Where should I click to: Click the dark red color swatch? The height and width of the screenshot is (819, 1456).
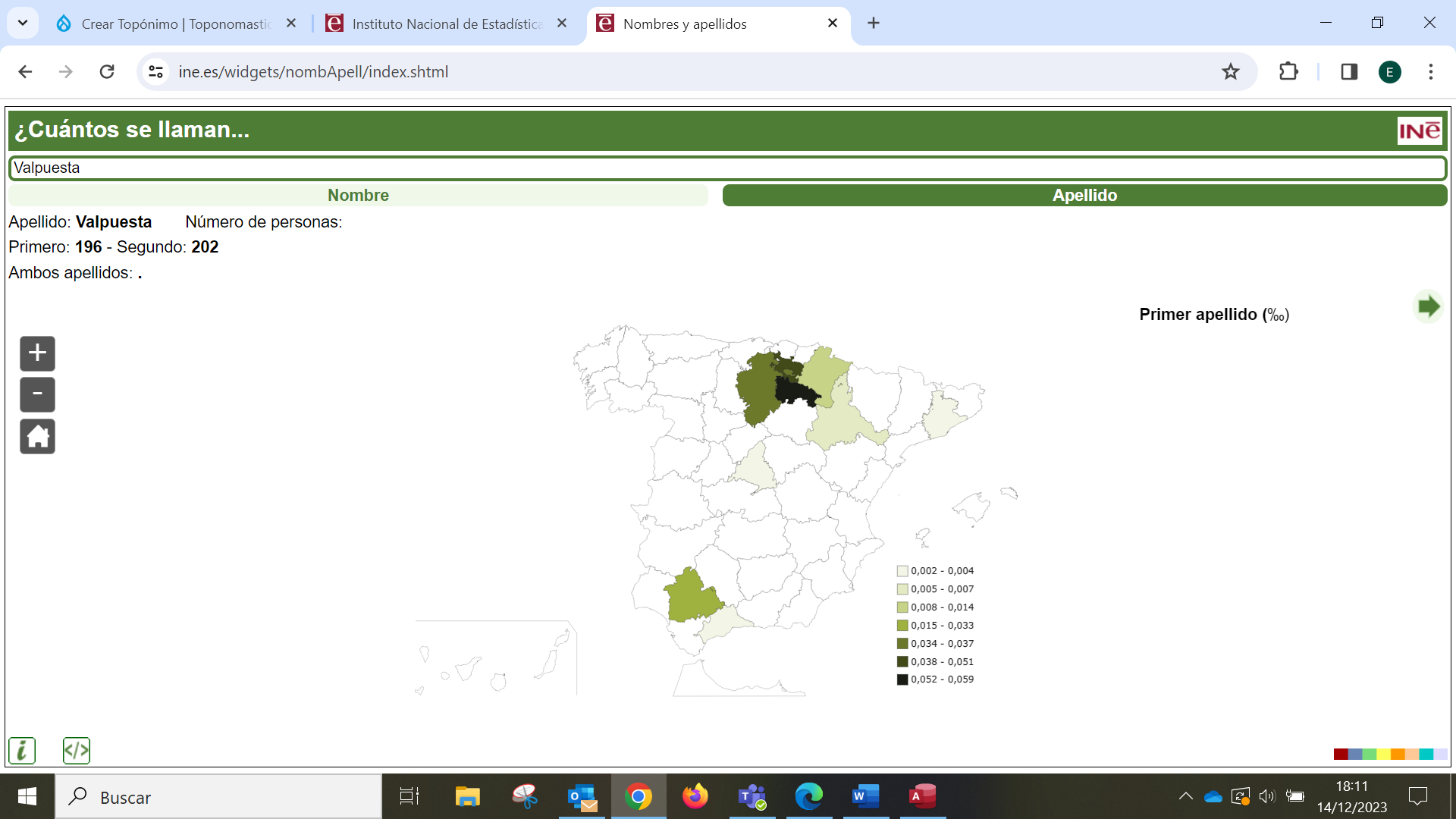point(1340,754)
